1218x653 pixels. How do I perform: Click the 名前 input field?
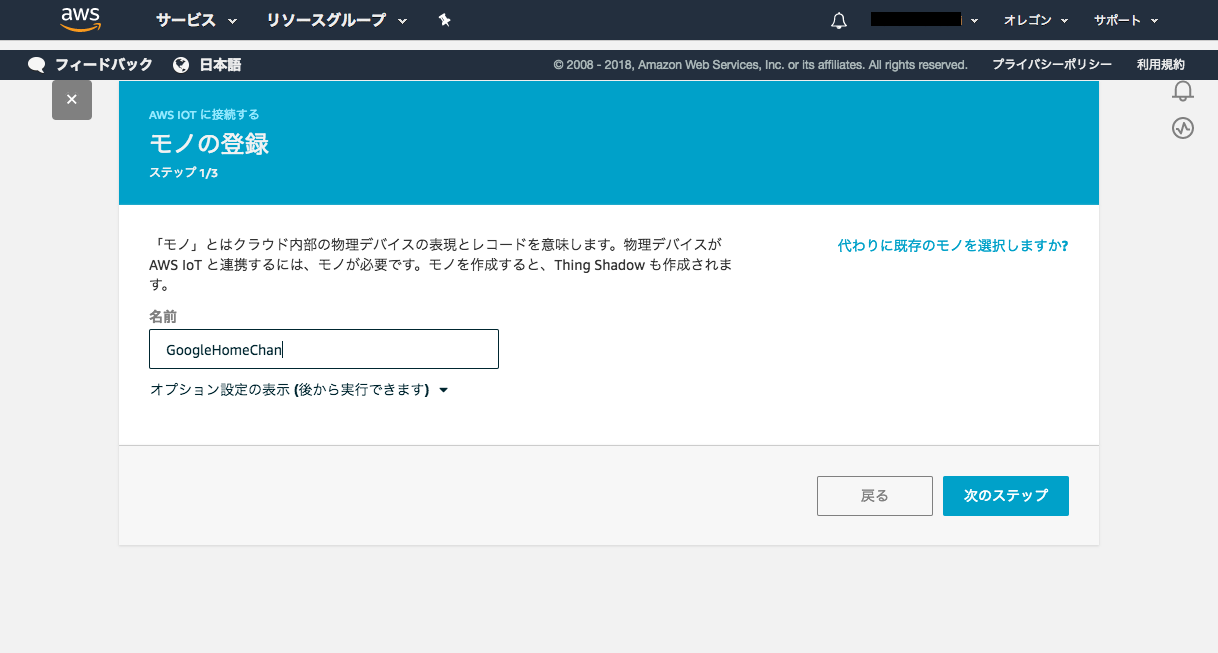coord(324,349)
